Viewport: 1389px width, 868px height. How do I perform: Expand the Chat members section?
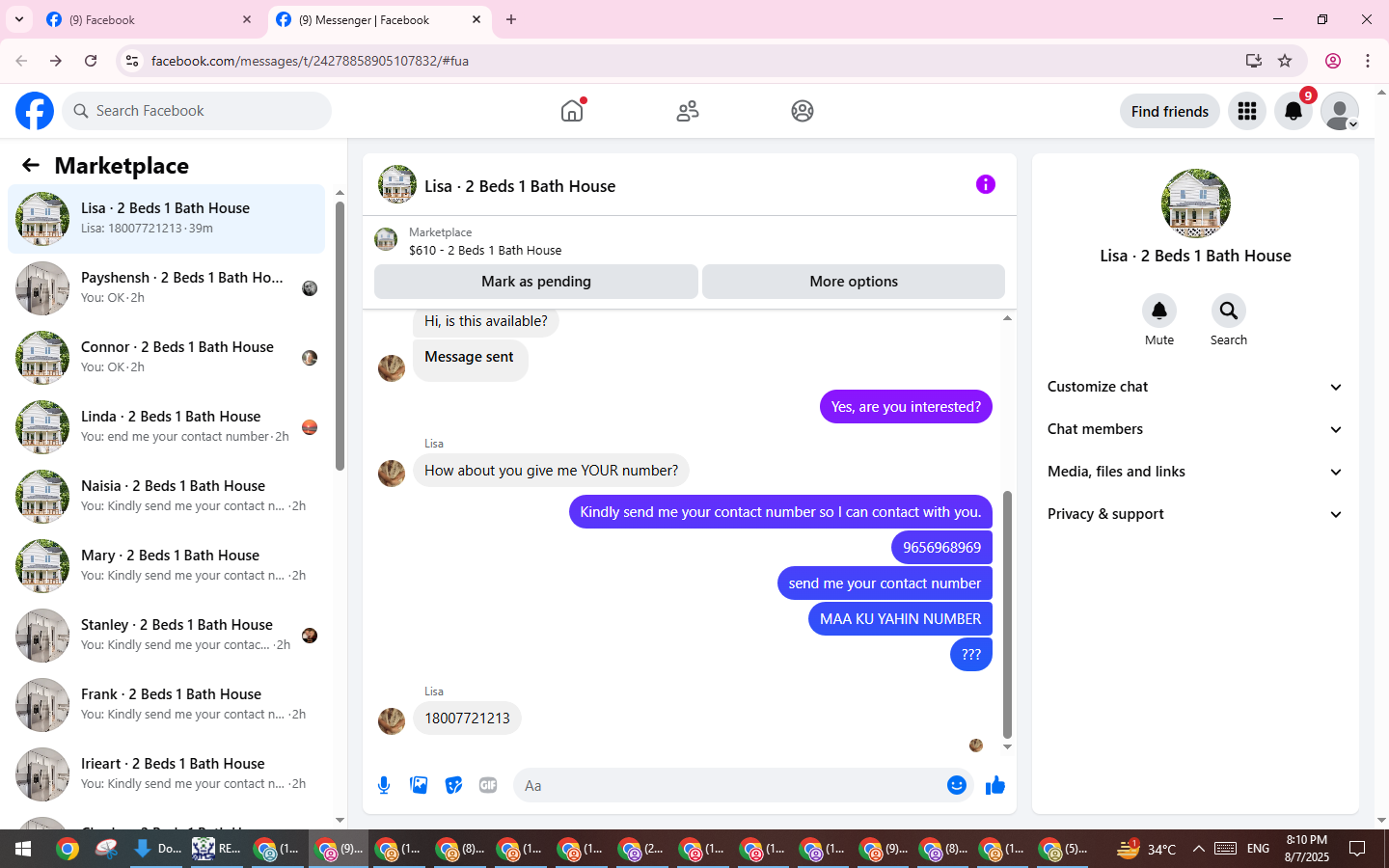tap(1196, 429)
